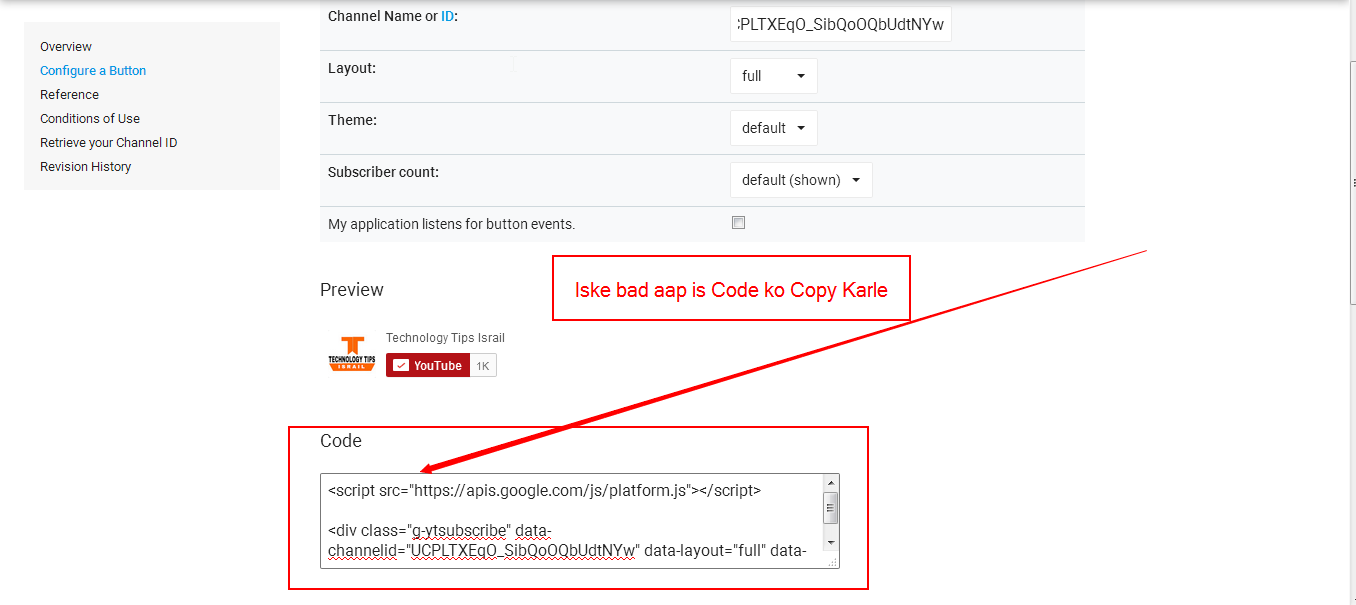
Task: Open Conditions of Use link
Action: click(90, 119)
